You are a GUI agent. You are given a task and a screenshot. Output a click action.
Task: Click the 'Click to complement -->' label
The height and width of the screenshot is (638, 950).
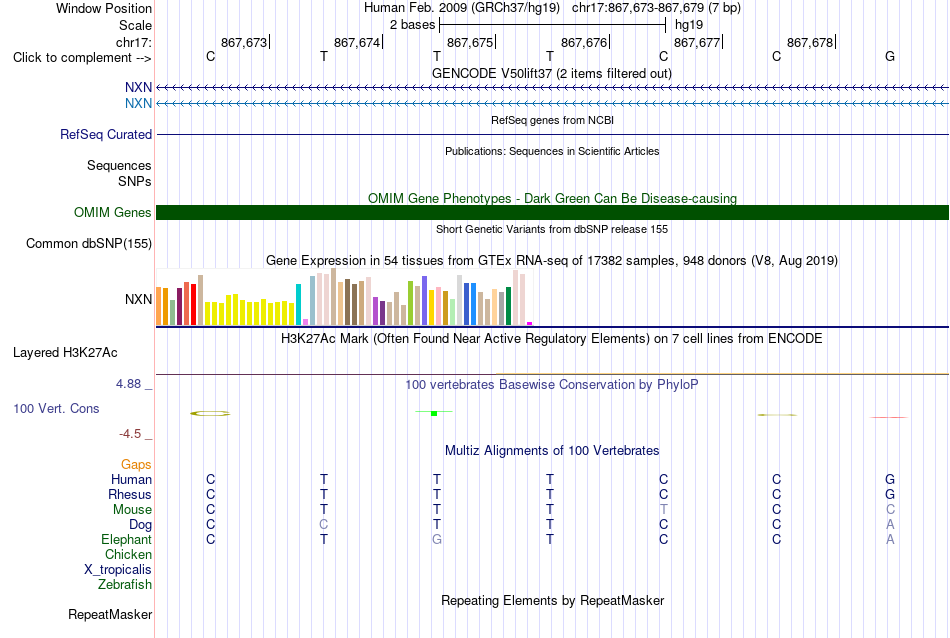[x=82, y=58]
